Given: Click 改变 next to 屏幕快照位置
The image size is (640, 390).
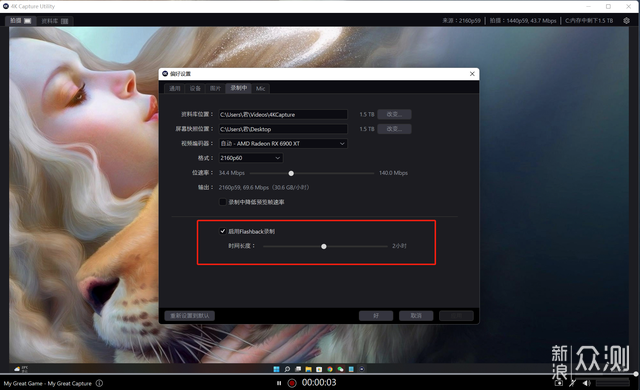Looking at the screenshot, I should coord(394,129).
